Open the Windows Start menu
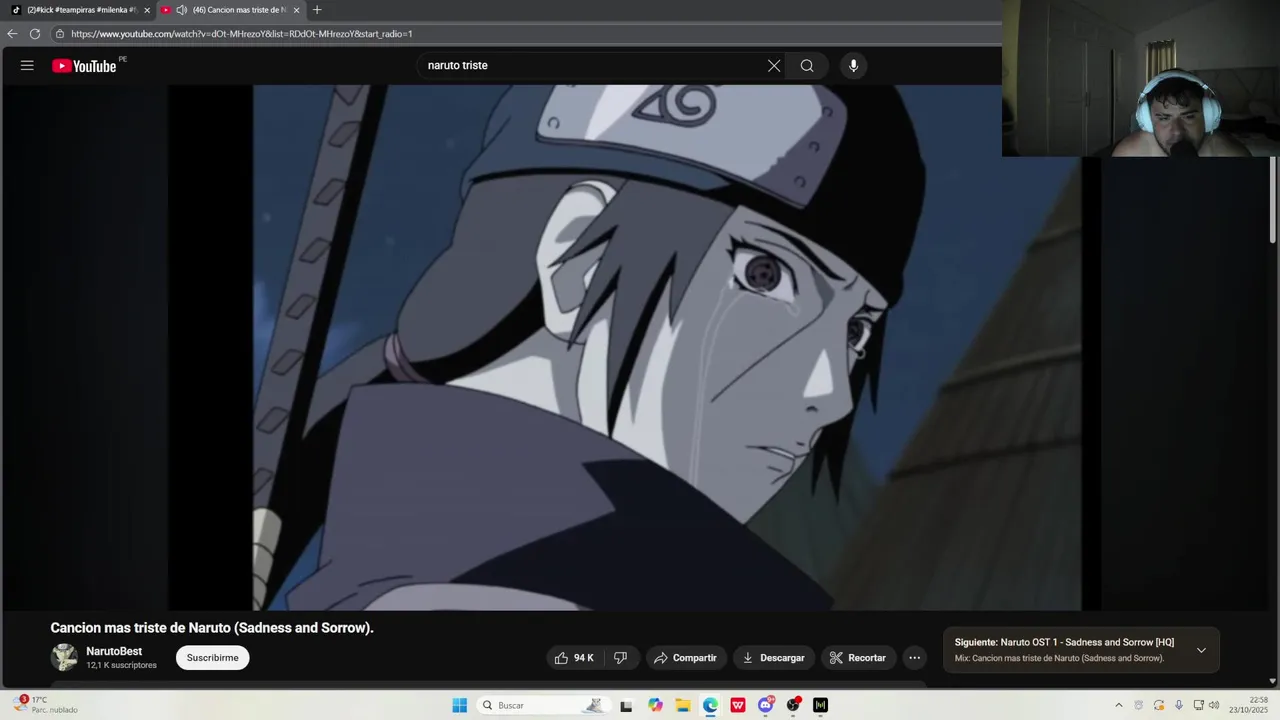The height and width of the screenshot is (720, 1280). 459,705
